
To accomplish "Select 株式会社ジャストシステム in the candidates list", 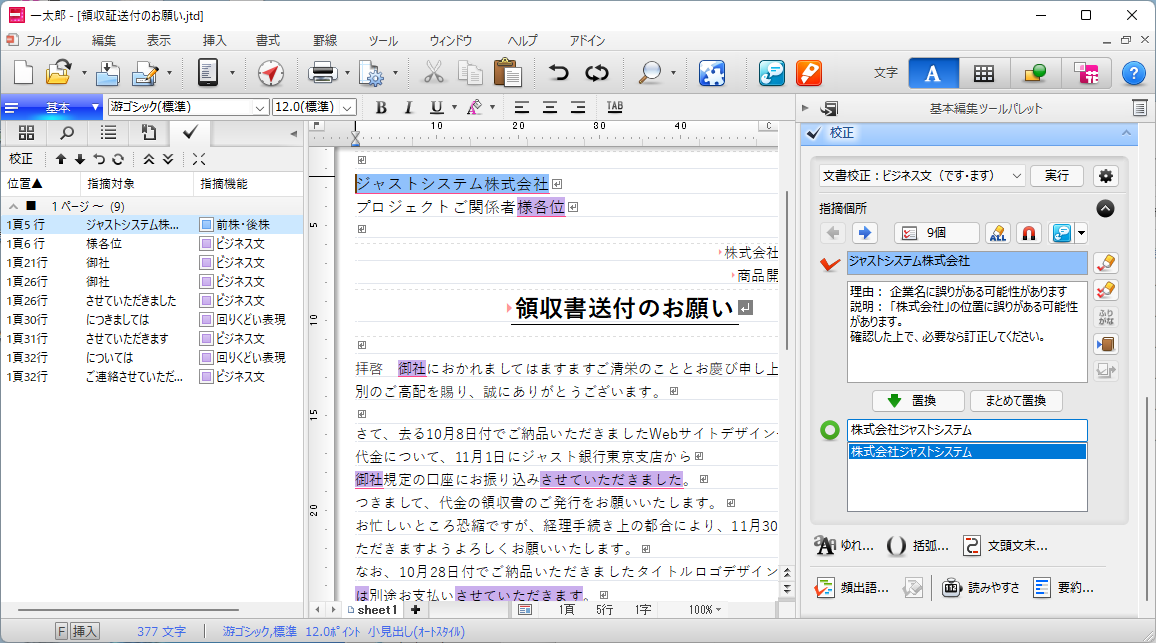I will pyautogui.click(x=967, y=452).
